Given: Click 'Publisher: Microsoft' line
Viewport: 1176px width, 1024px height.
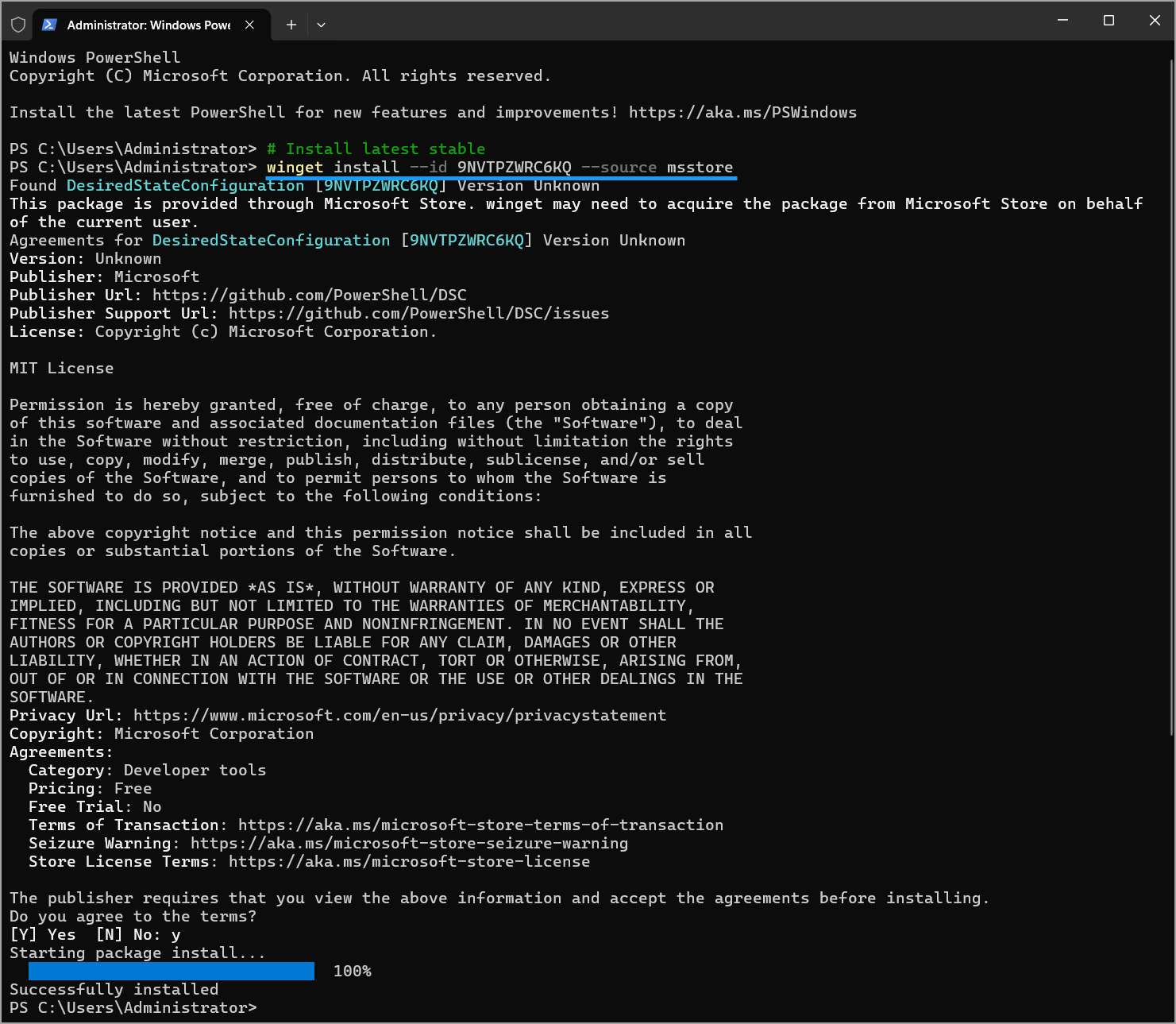Looking at the screenshot, I should coord(104,276).
